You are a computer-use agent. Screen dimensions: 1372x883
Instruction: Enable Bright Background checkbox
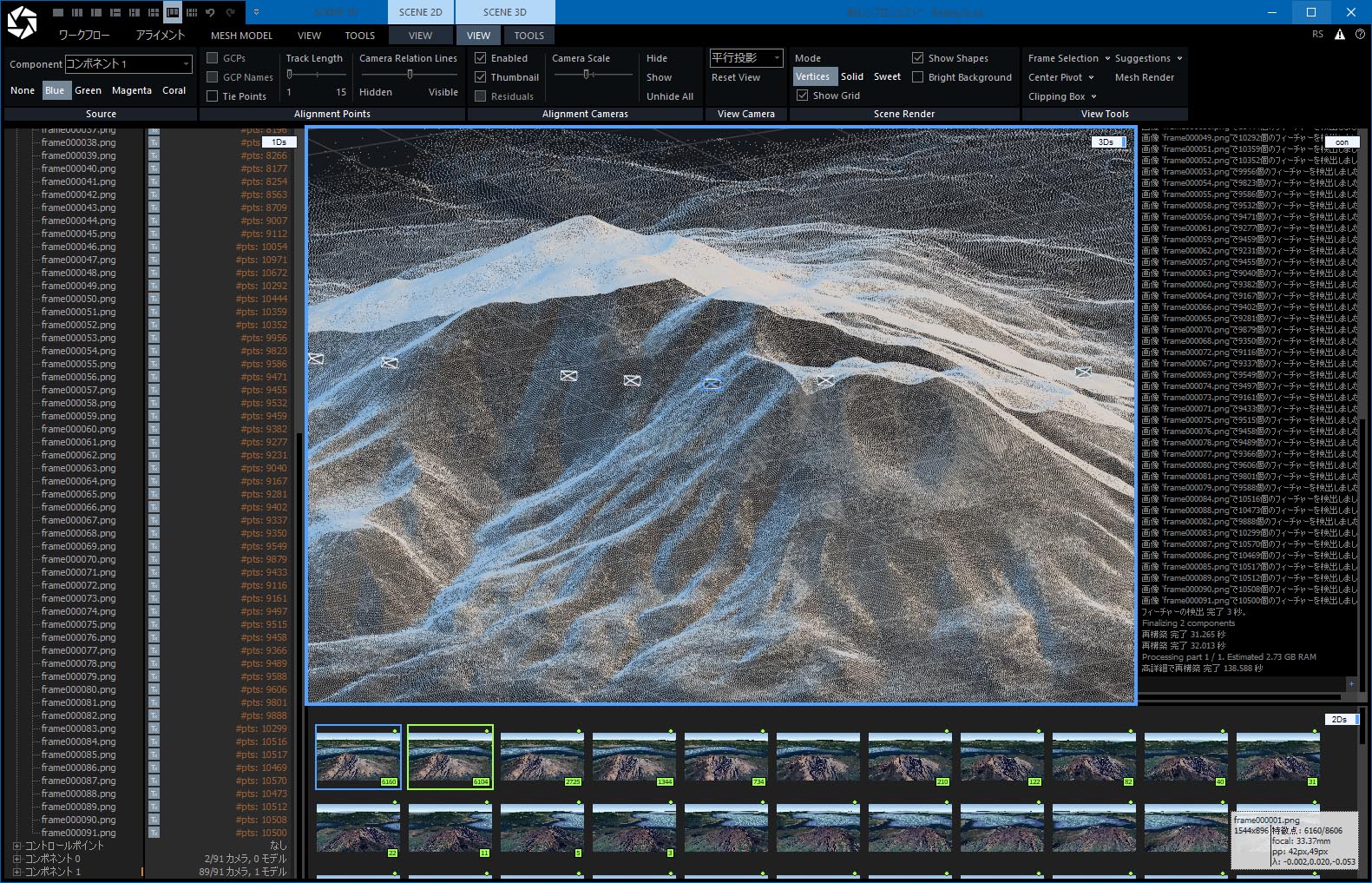tap(918, 77)
